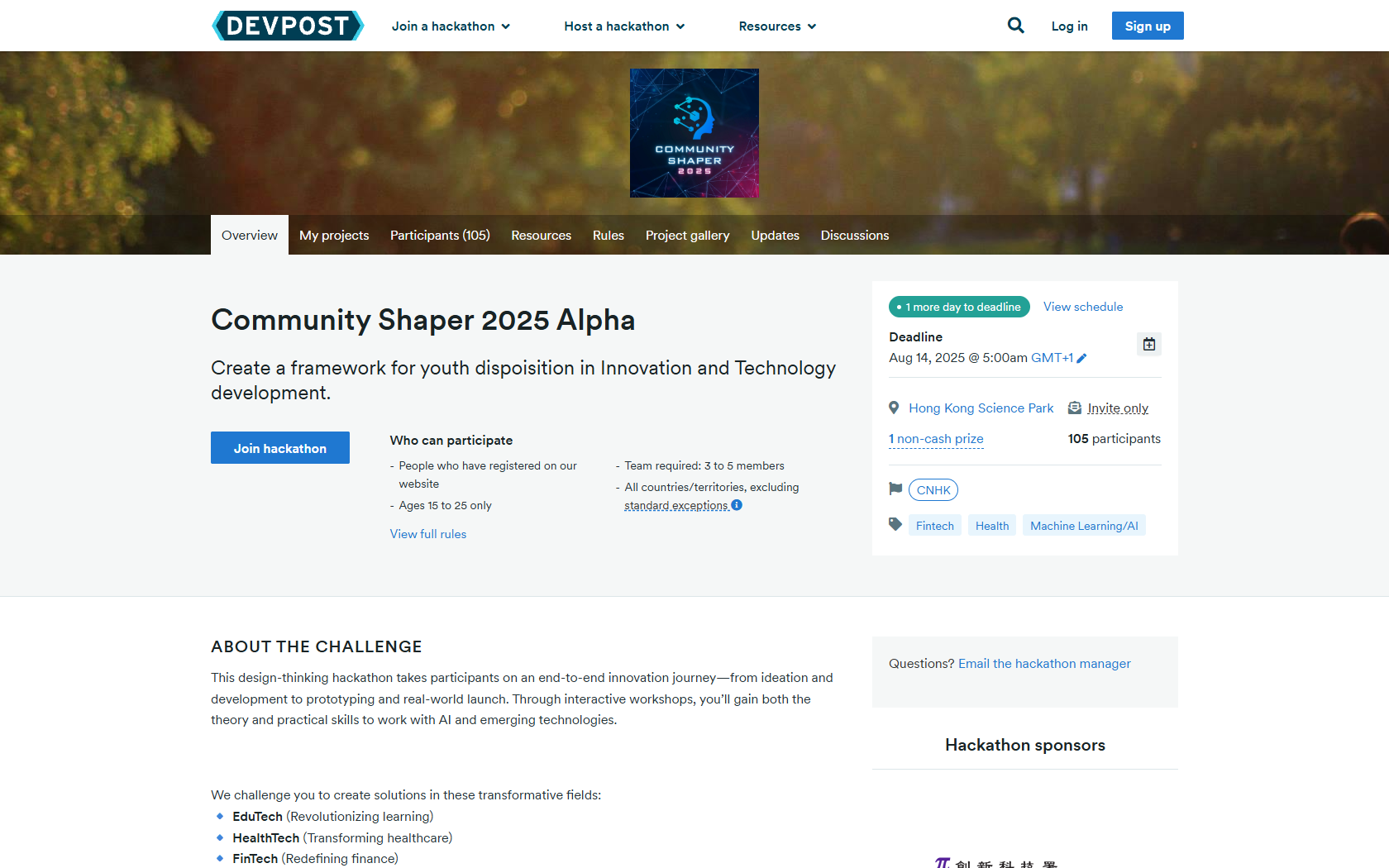Click the pencil icon beside GMT+1
This screenshot has height=868, width=1389.
[x=1081, y=358]
